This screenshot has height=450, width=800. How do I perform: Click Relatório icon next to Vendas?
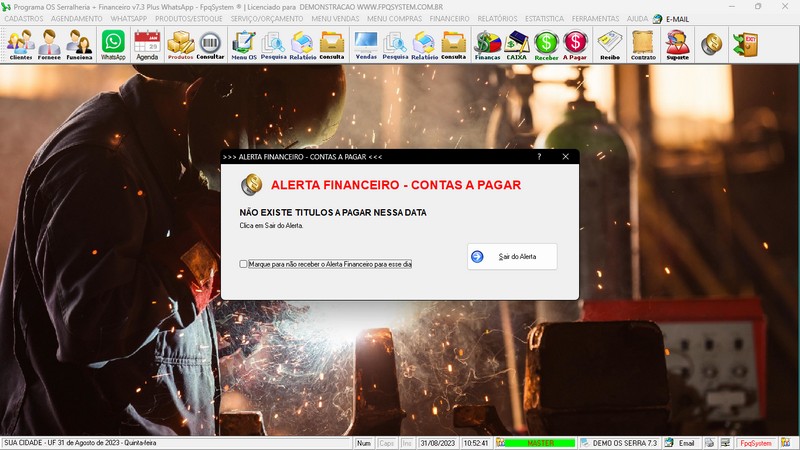(x=424, y=44)
